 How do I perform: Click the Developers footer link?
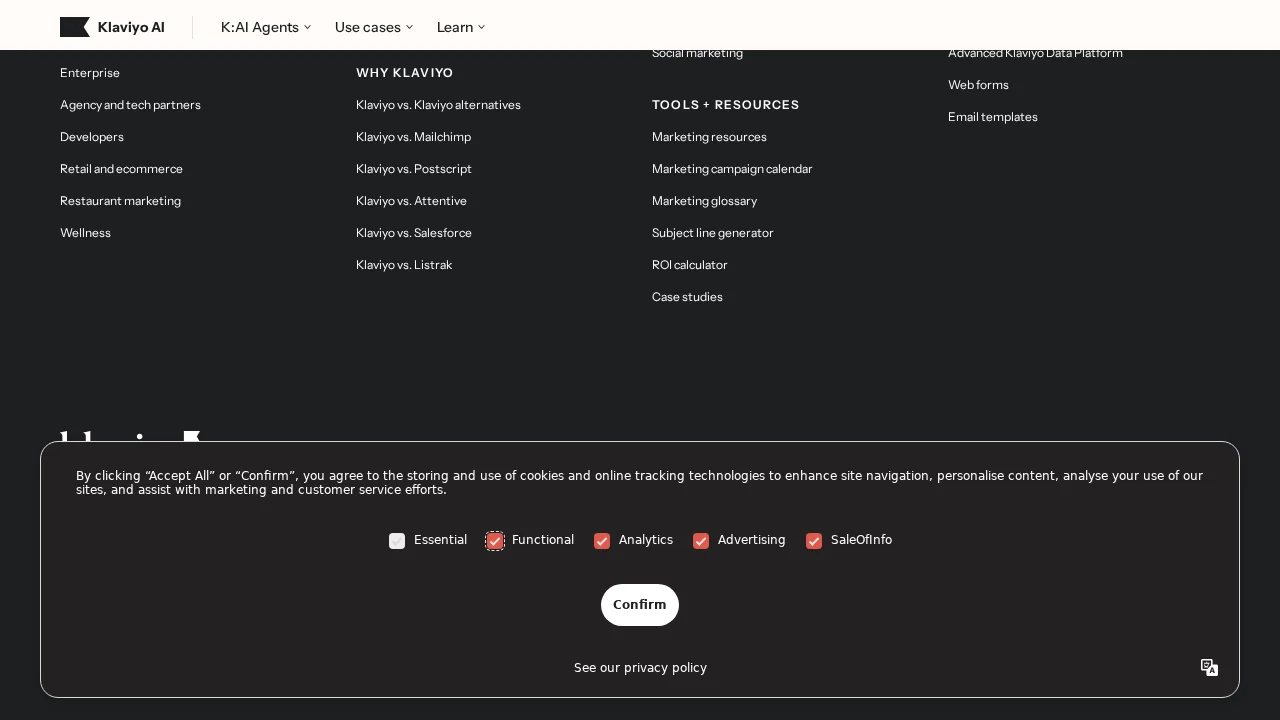point(91,137)
